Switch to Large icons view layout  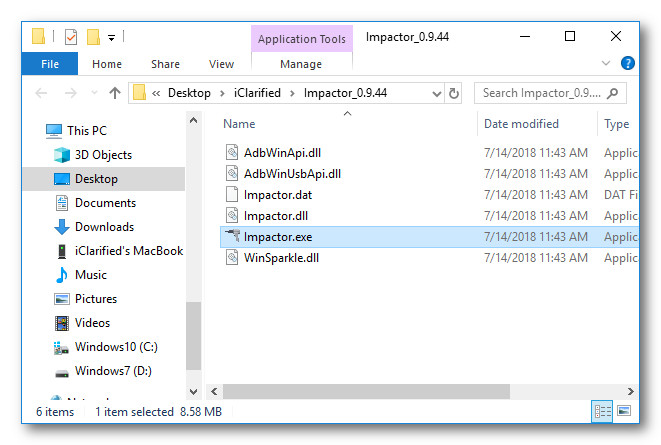point(624,411)
